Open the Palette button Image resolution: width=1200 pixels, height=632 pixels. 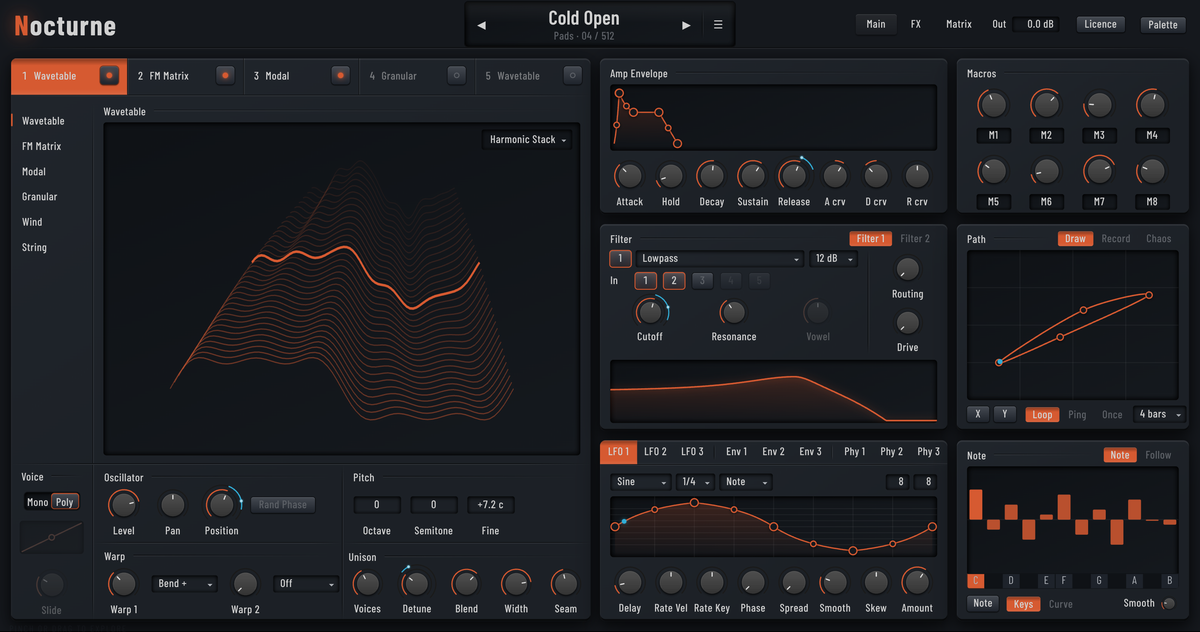(1163, 25)
